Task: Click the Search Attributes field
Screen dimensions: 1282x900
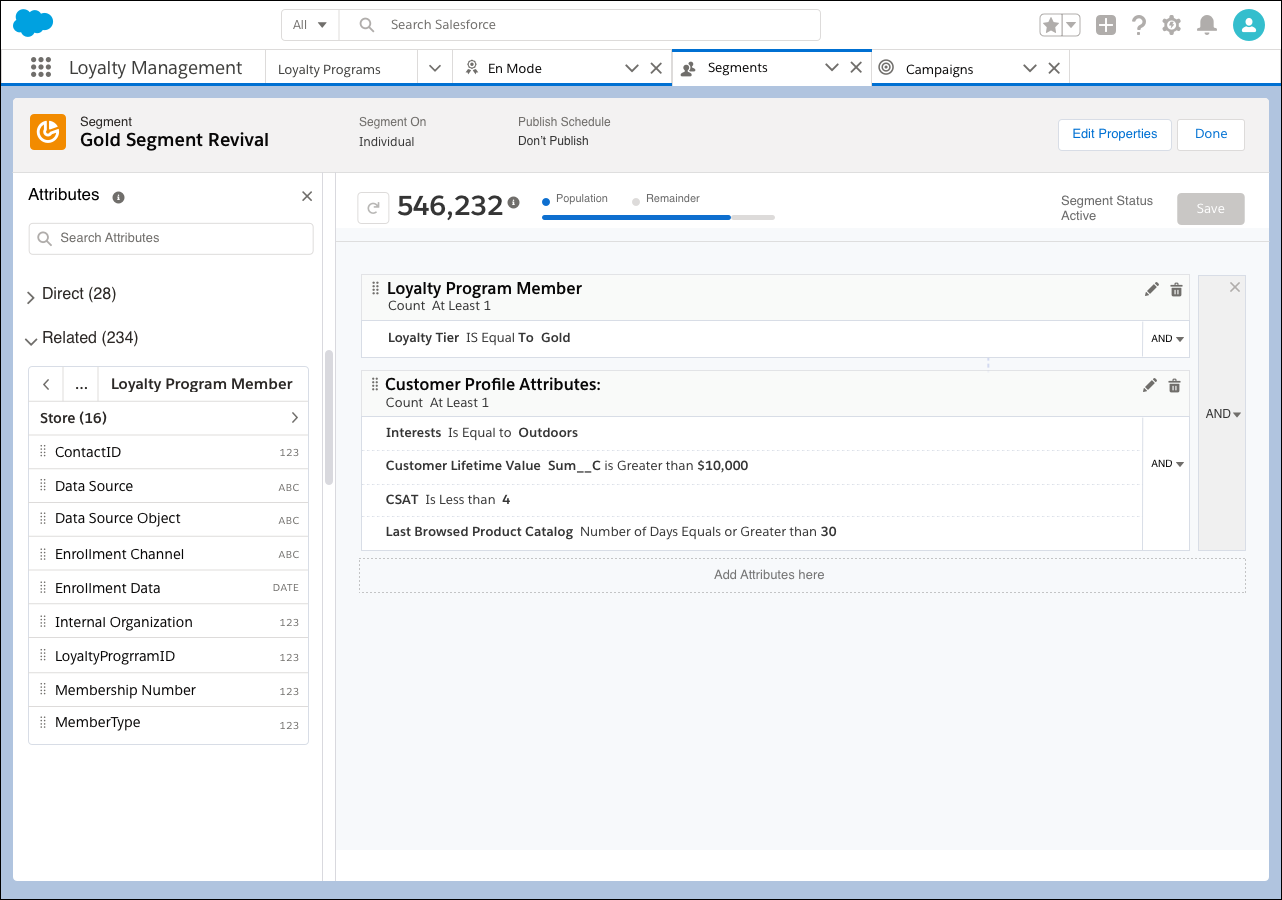Action: tap(170, 238)
